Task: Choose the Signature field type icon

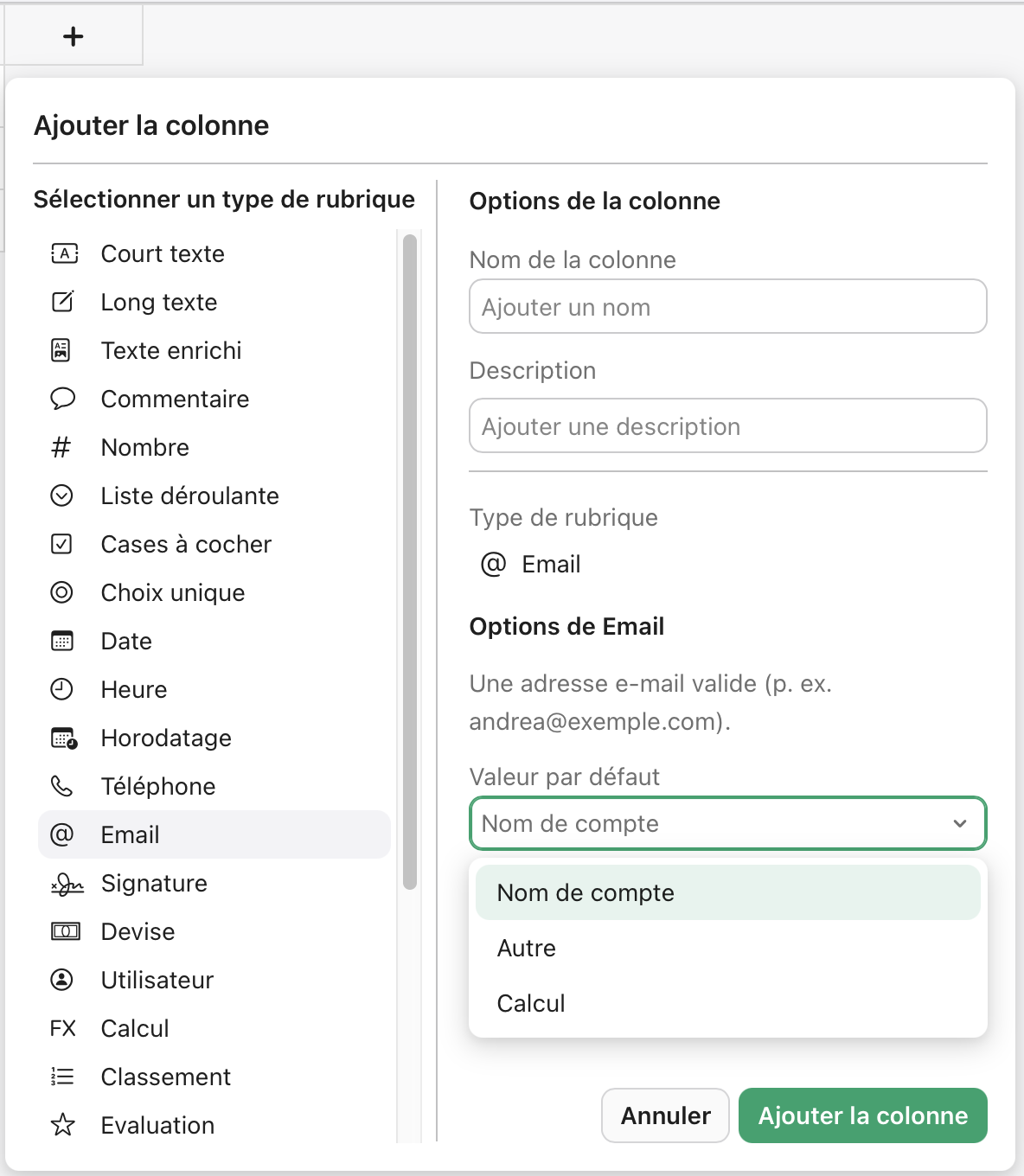Action: 63,883
